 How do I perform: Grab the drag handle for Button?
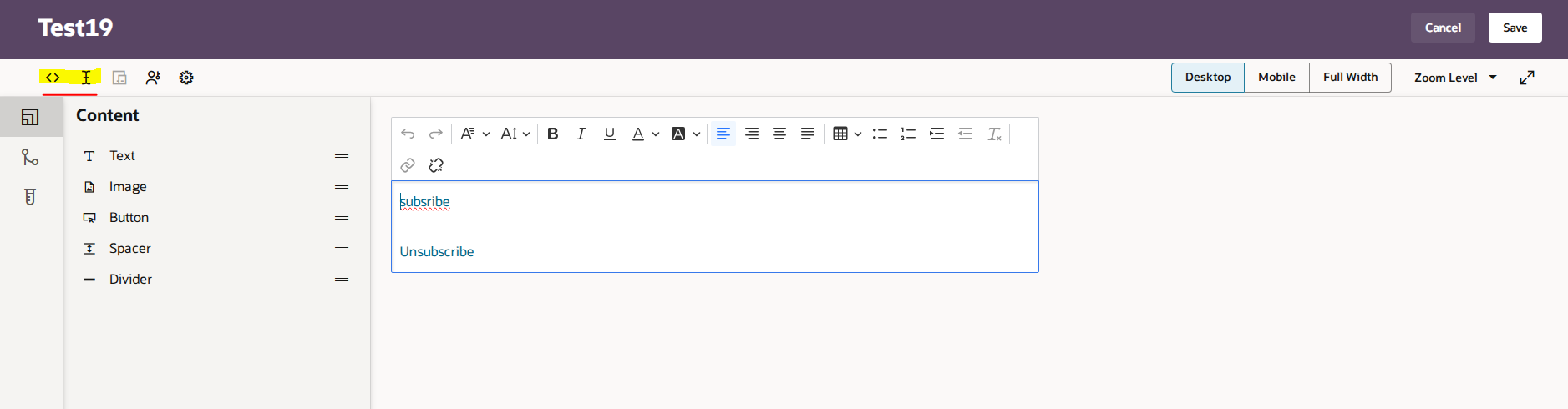point(342,218)
